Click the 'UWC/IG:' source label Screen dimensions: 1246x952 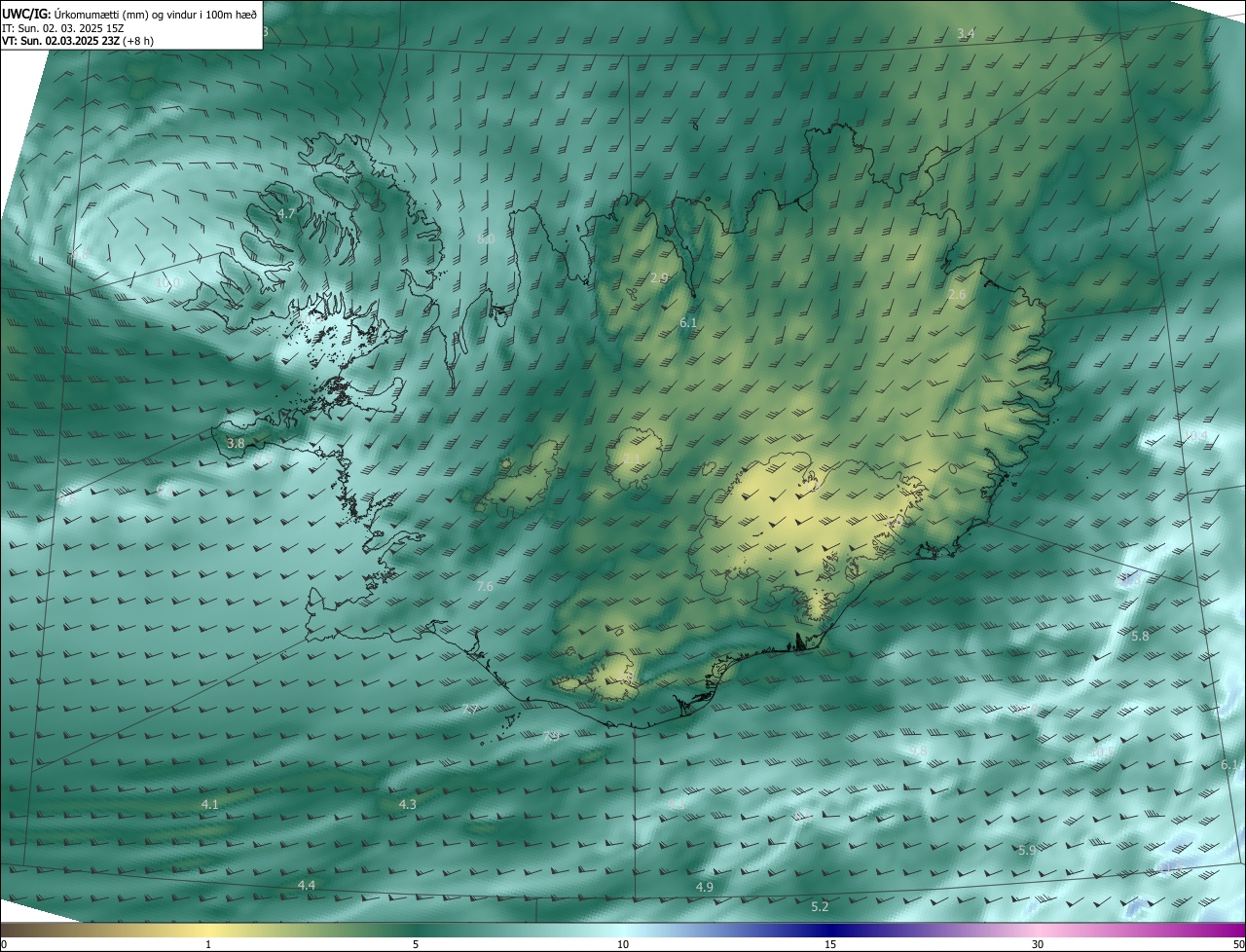(24, 14)
